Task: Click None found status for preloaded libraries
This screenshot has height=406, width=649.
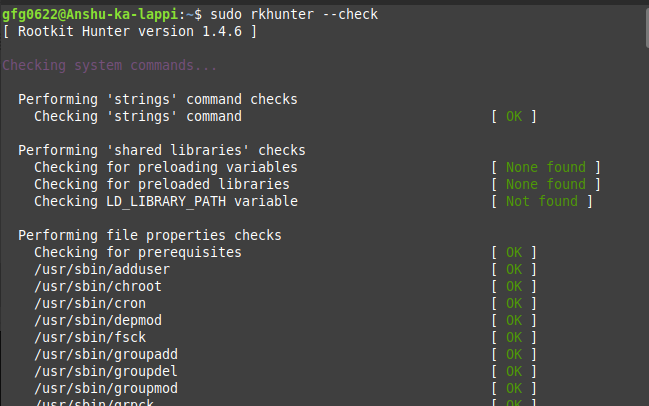Action: (x=545, y=184)
